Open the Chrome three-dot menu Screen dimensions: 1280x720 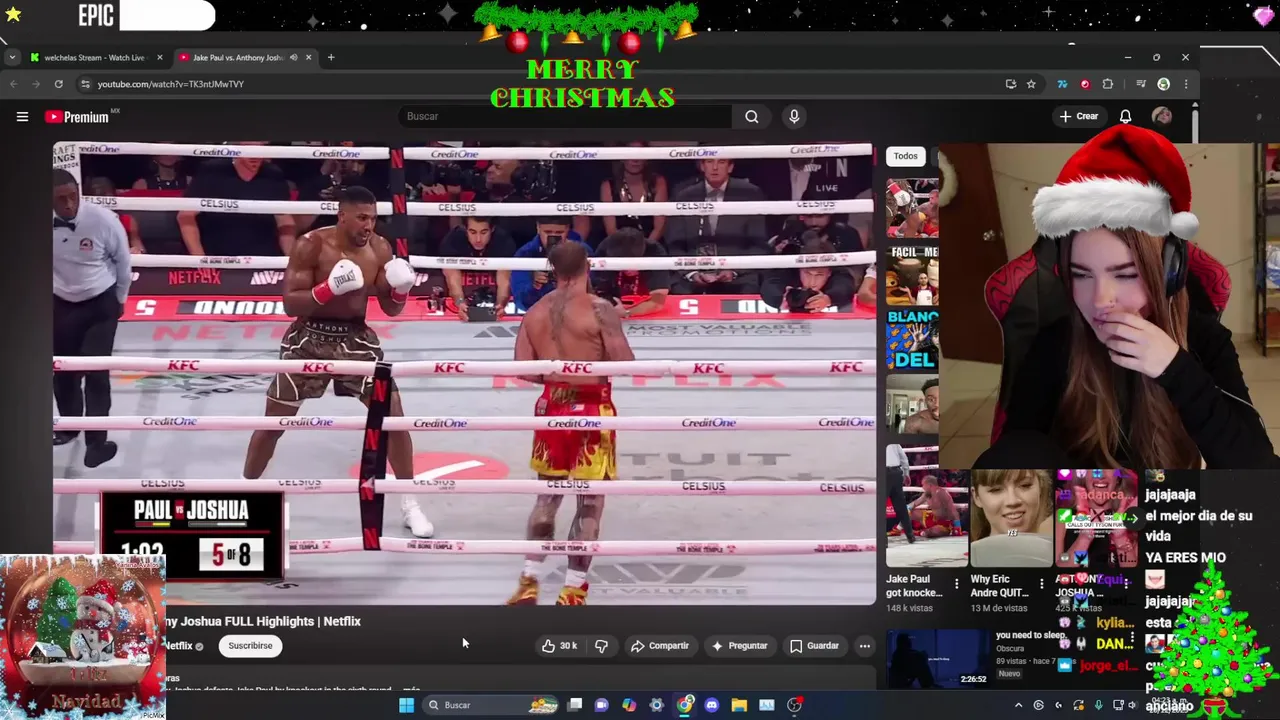(1185, 84)
